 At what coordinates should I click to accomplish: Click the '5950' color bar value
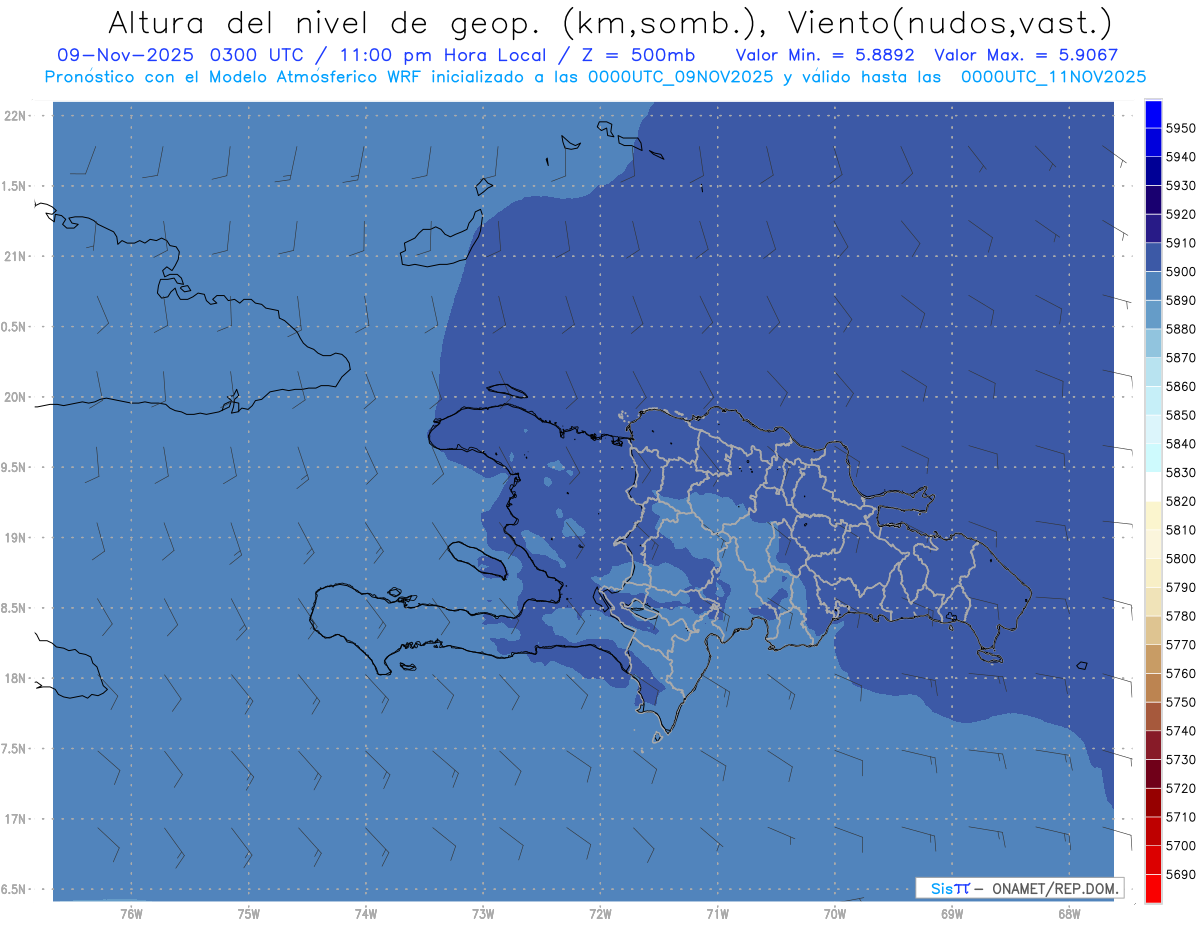1181,129
